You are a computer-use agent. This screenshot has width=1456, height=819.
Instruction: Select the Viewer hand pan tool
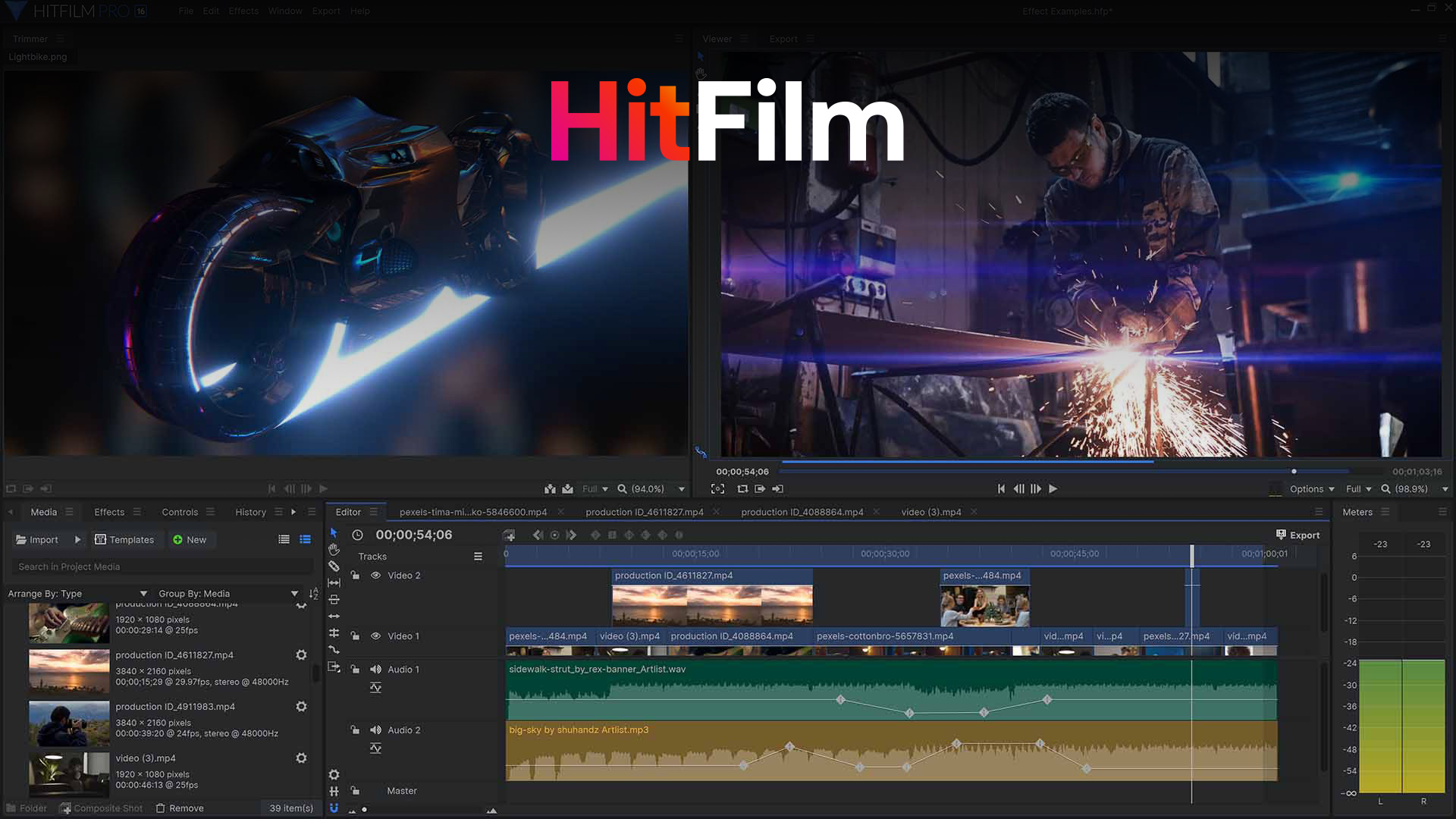click(x=701, y=74)
